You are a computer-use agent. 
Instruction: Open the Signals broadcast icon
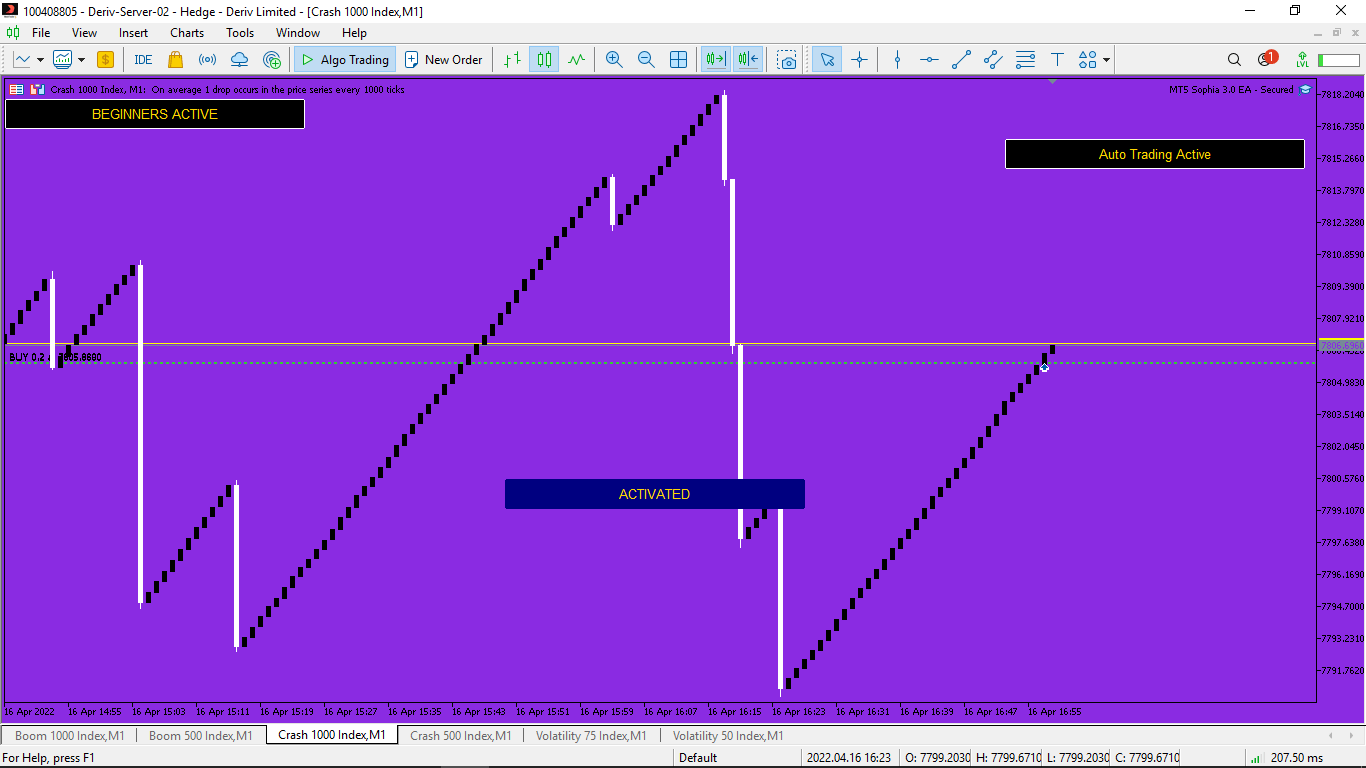[x=208, y=60]
